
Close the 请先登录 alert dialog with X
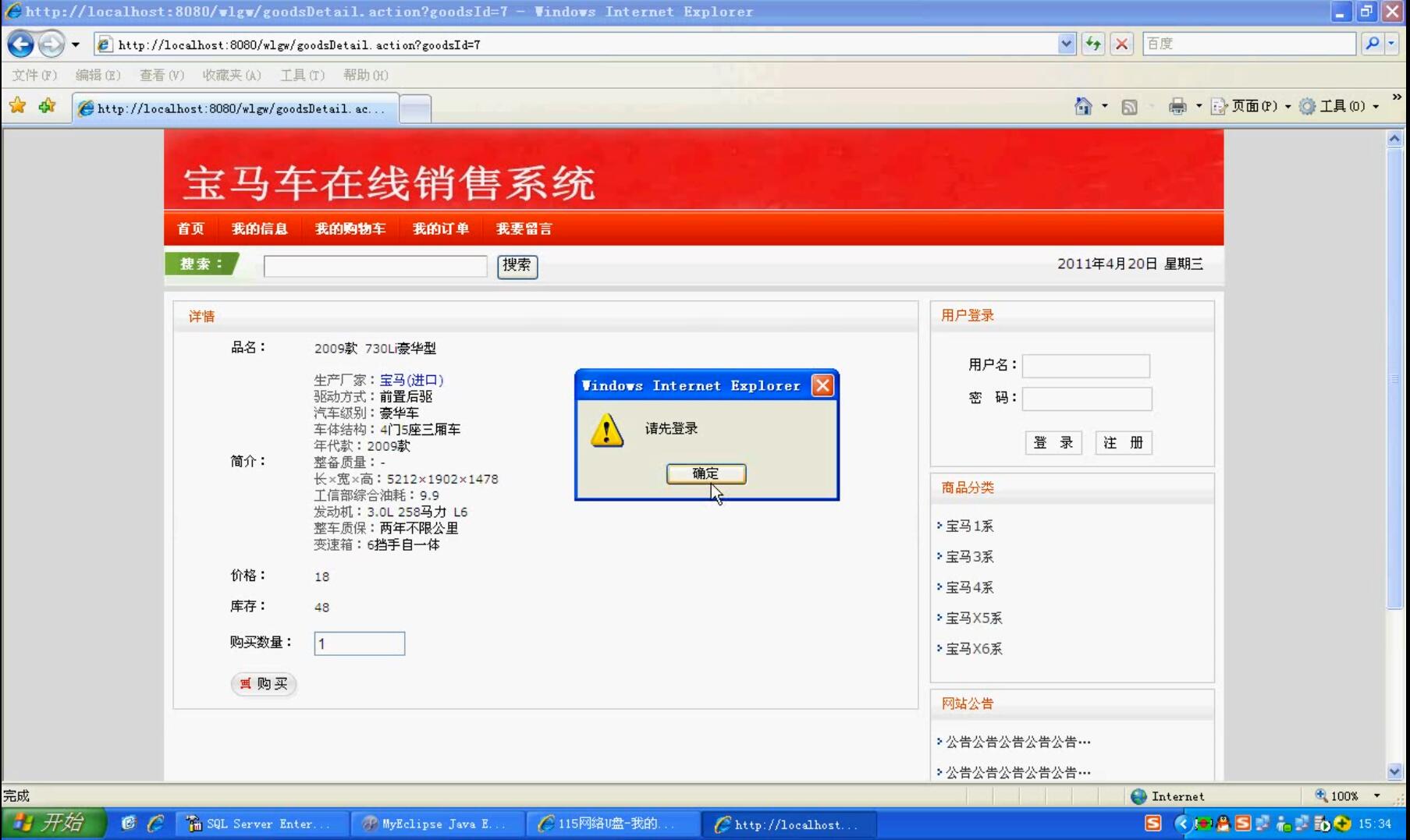click(822, 385)
